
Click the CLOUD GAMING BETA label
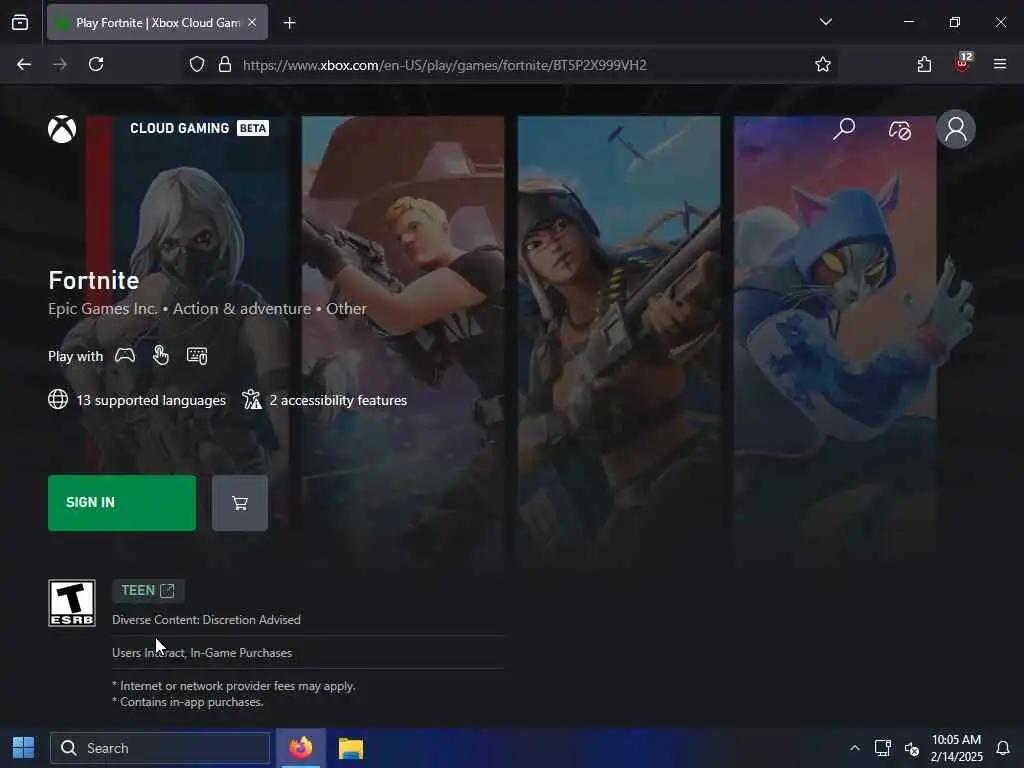click(x=199, y=128)
